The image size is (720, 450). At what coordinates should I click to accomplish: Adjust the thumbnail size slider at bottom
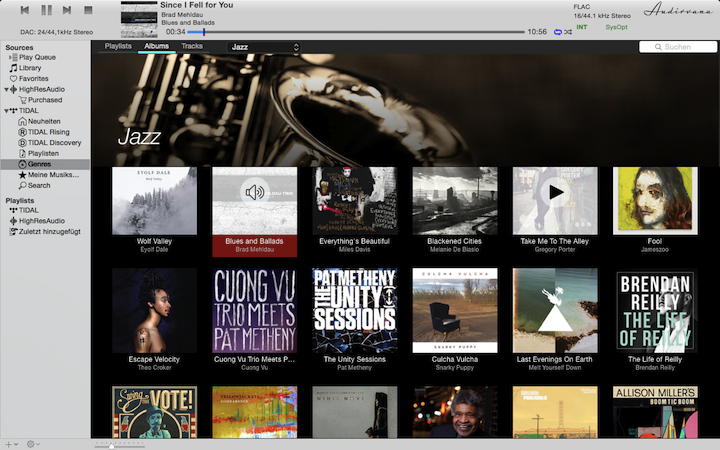(119, 444)
